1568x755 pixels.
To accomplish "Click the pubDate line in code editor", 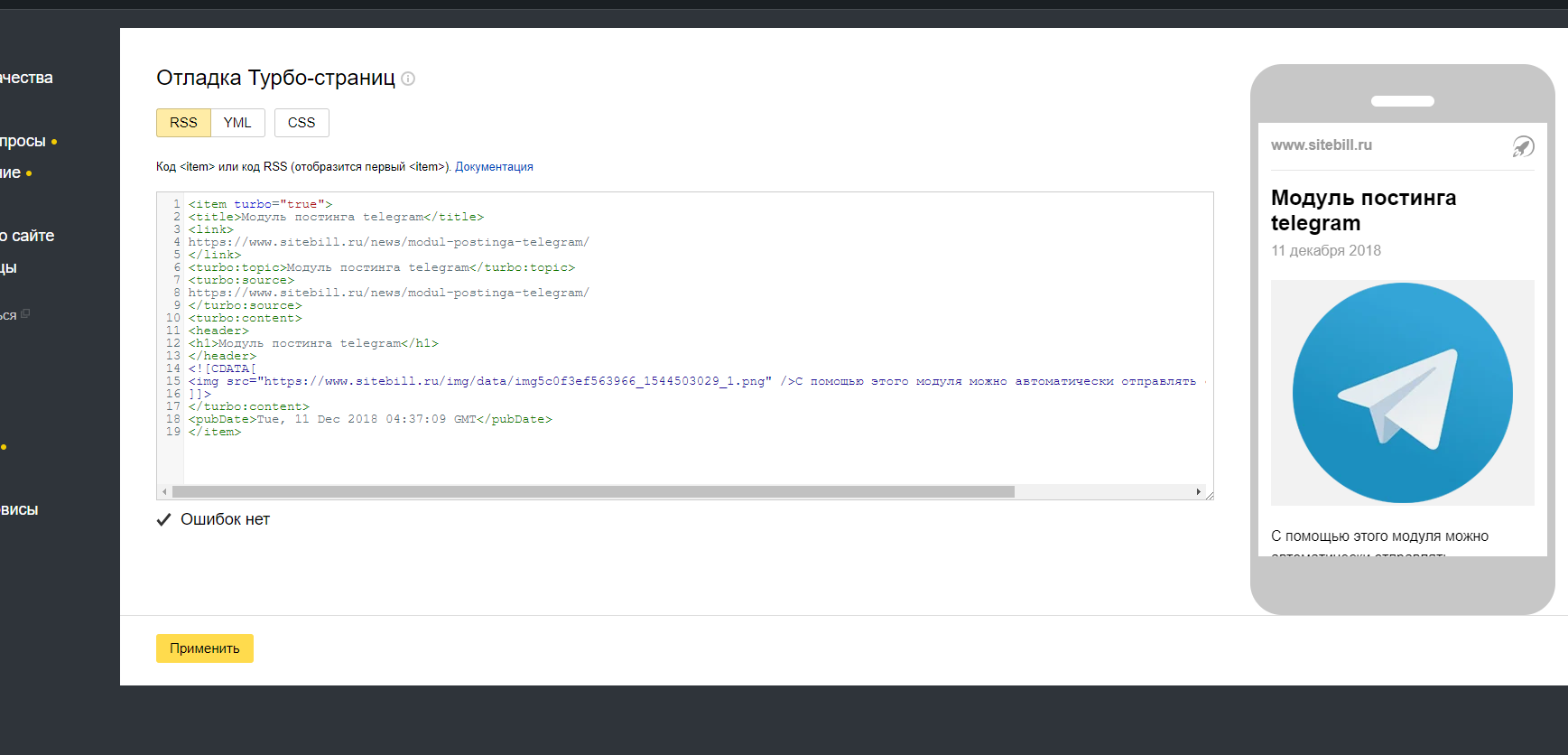I will click(370, 419).
